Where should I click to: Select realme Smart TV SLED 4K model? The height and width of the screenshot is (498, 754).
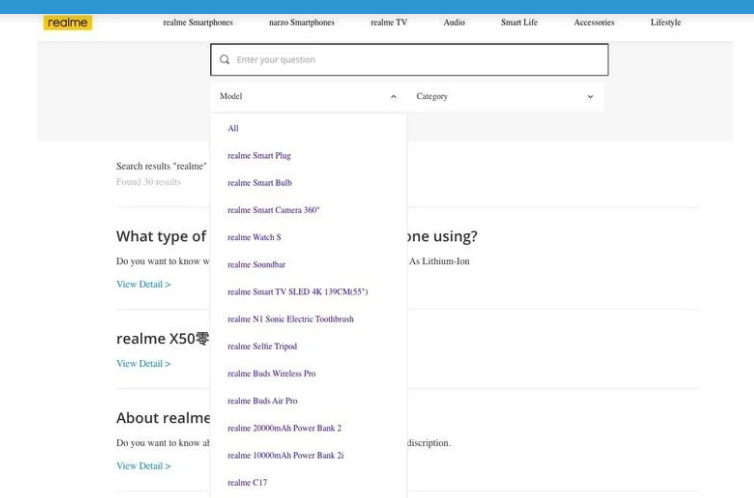tap(298, 292)
